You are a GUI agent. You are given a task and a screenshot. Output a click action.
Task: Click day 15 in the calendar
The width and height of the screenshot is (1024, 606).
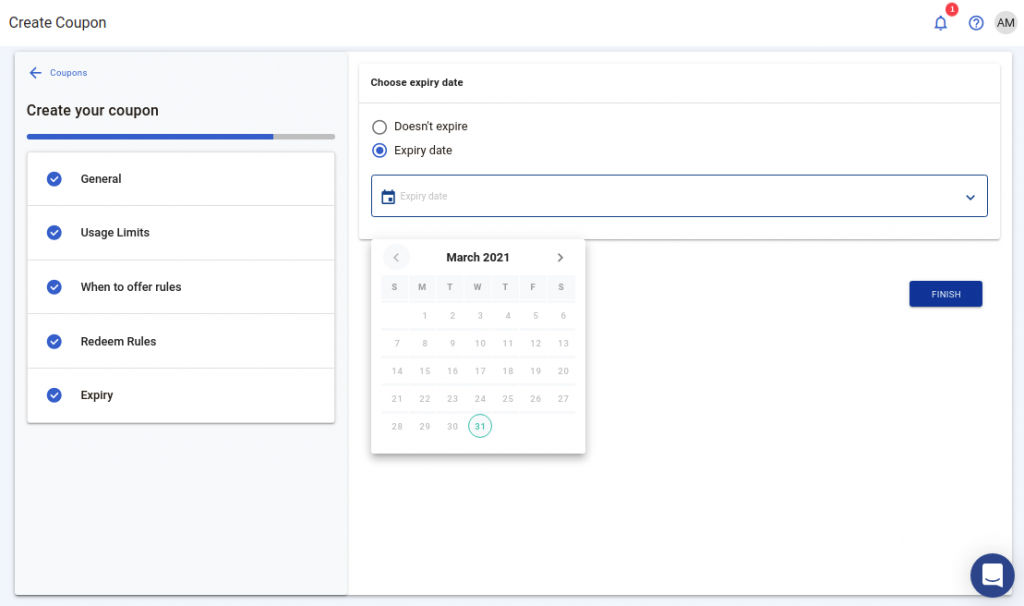click(424, 371)
